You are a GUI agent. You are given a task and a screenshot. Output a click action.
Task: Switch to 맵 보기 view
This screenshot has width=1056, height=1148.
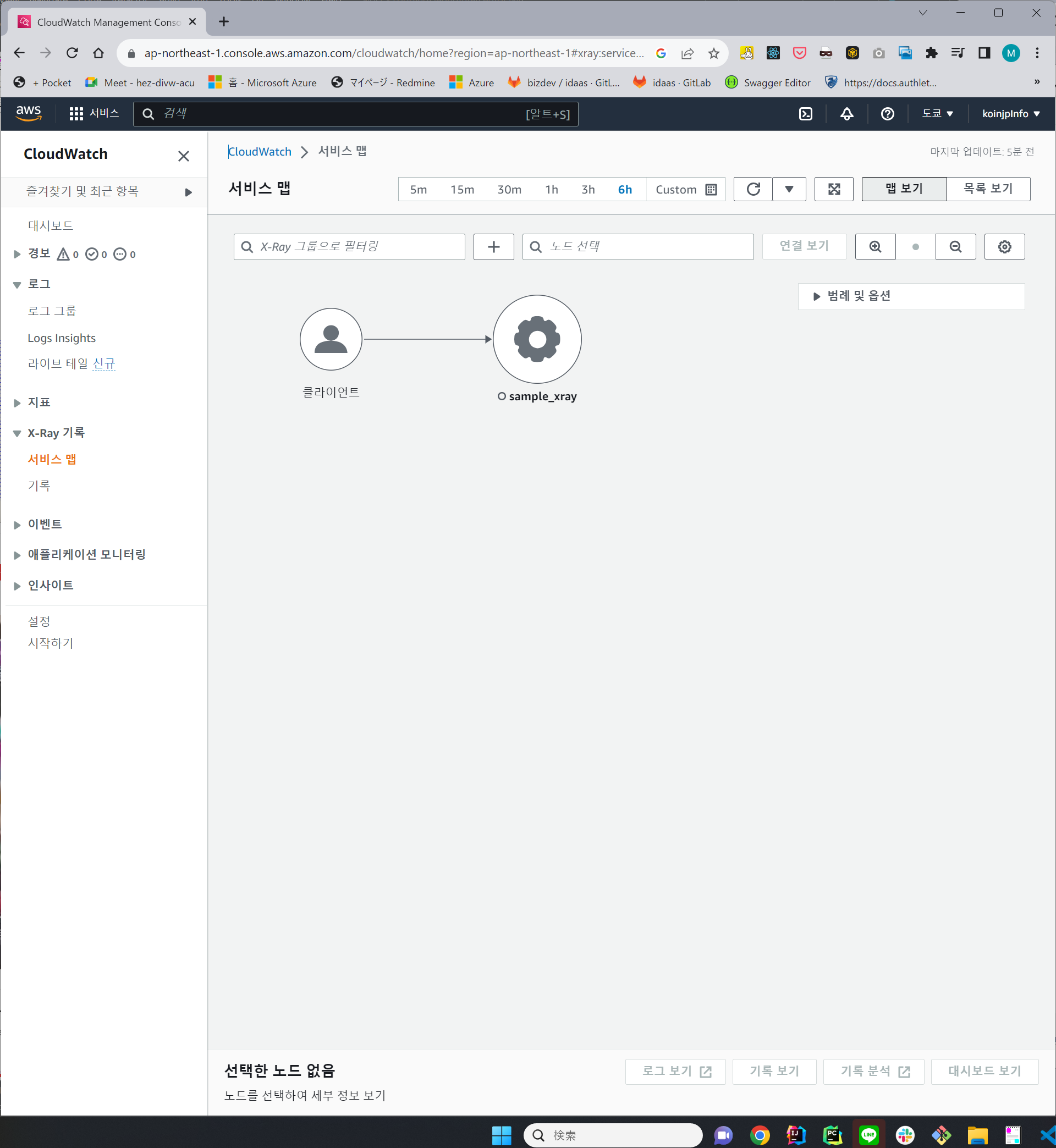click(904, 189)
